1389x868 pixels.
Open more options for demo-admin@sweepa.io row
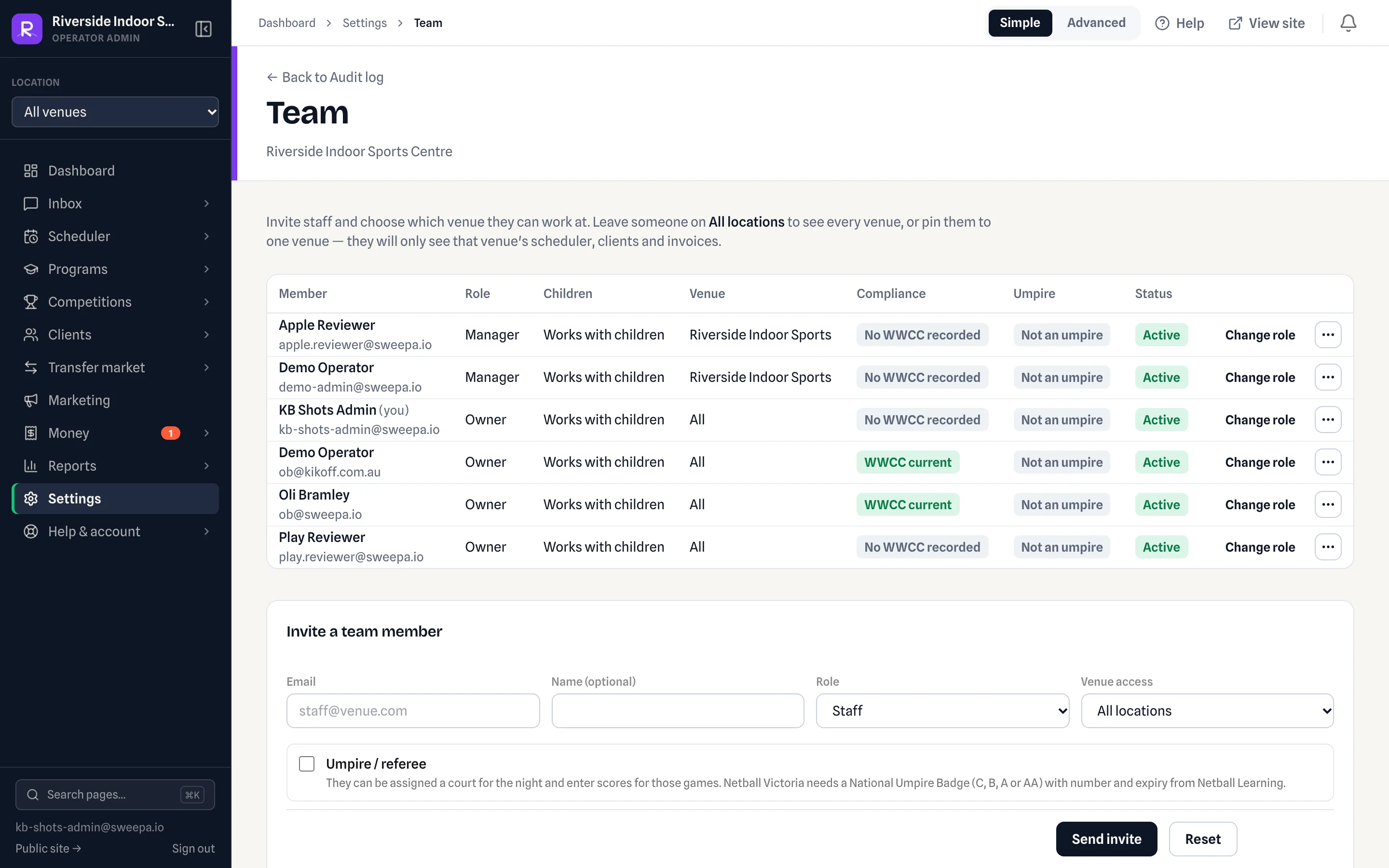pyautogui.click(x=1328, y=377)
